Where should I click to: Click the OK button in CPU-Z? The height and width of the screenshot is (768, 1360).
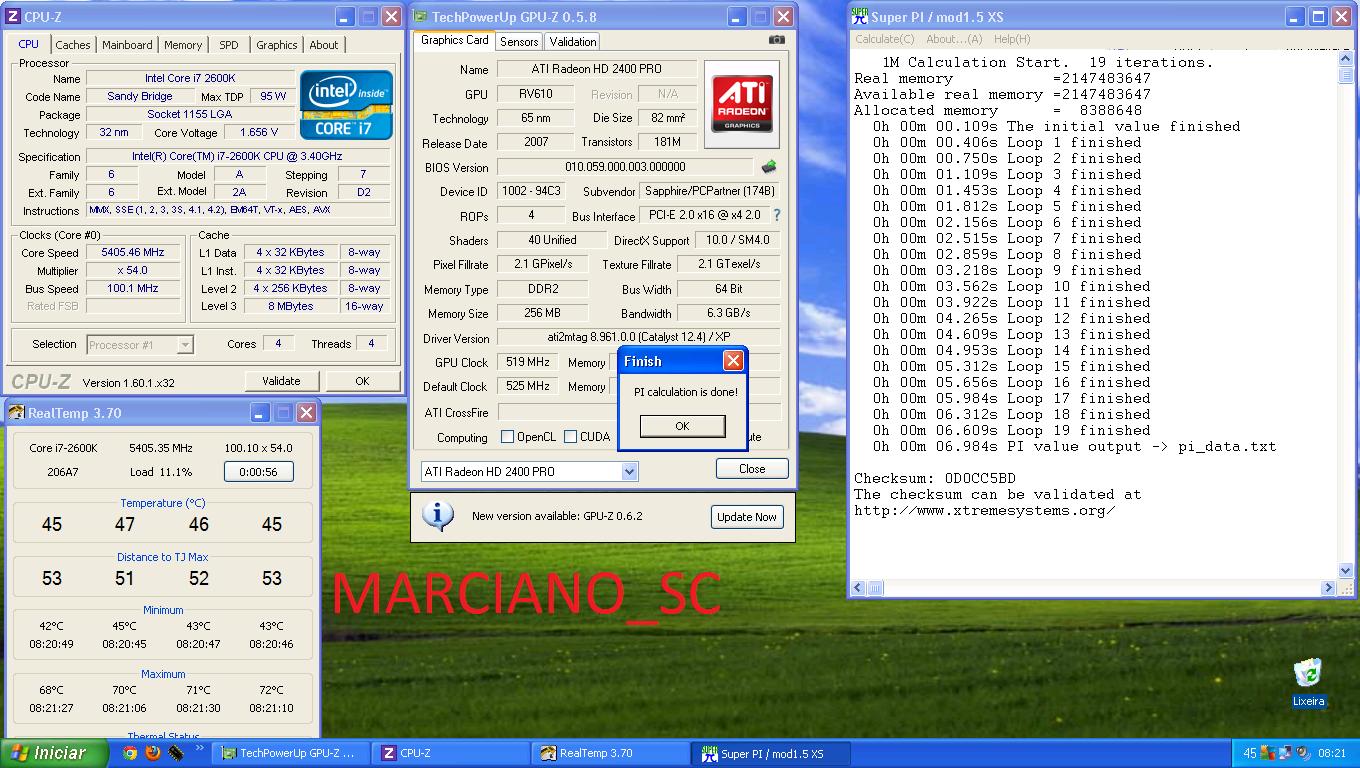(x=362, y=381)
